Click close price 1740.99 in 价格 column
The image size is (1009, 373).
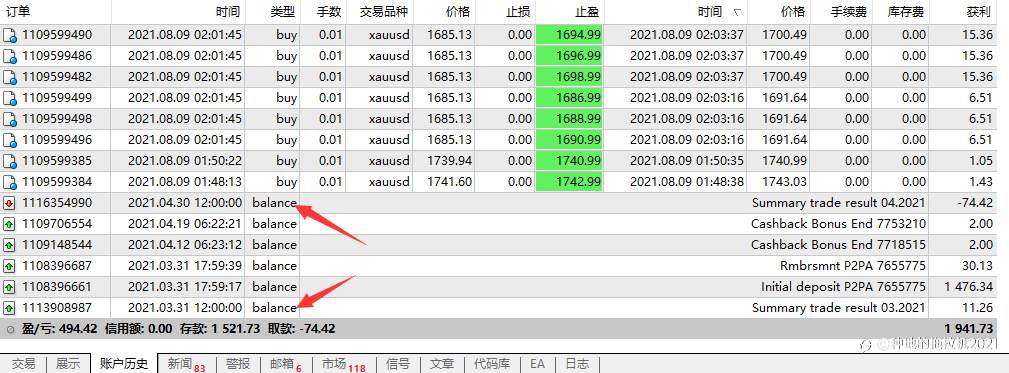coord(784,161)
